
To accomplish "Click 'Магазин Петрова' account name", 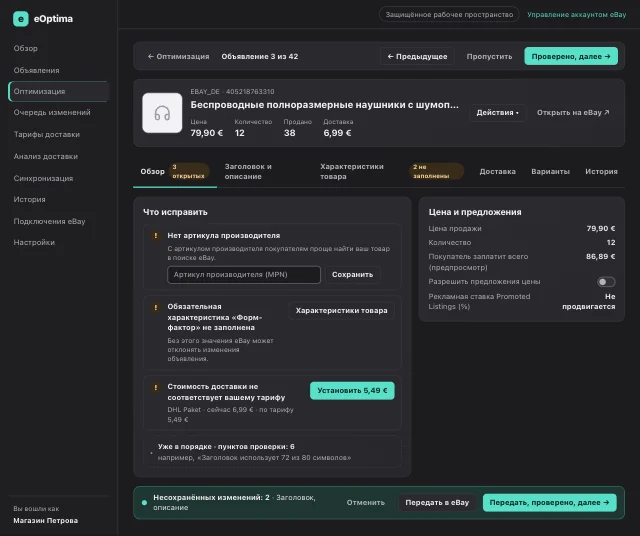I will (46, 520).
